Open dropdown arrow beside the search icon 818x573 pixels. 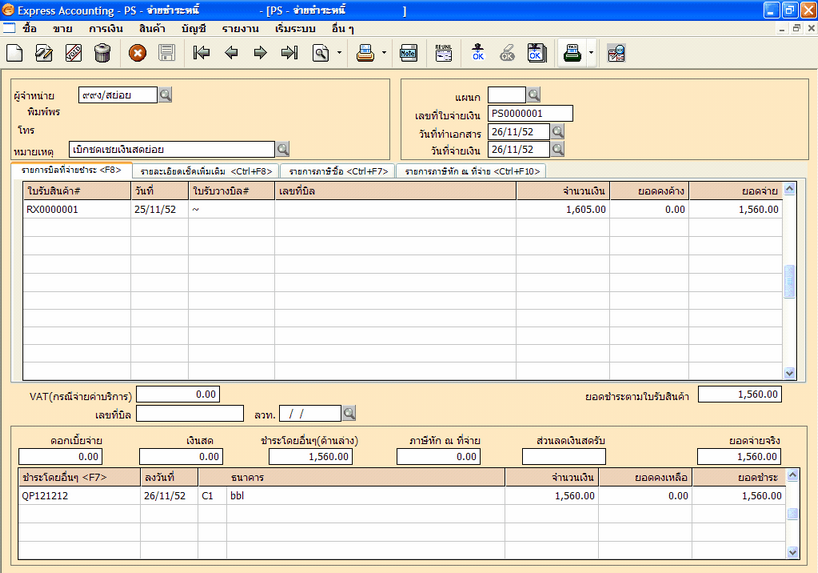339,53
